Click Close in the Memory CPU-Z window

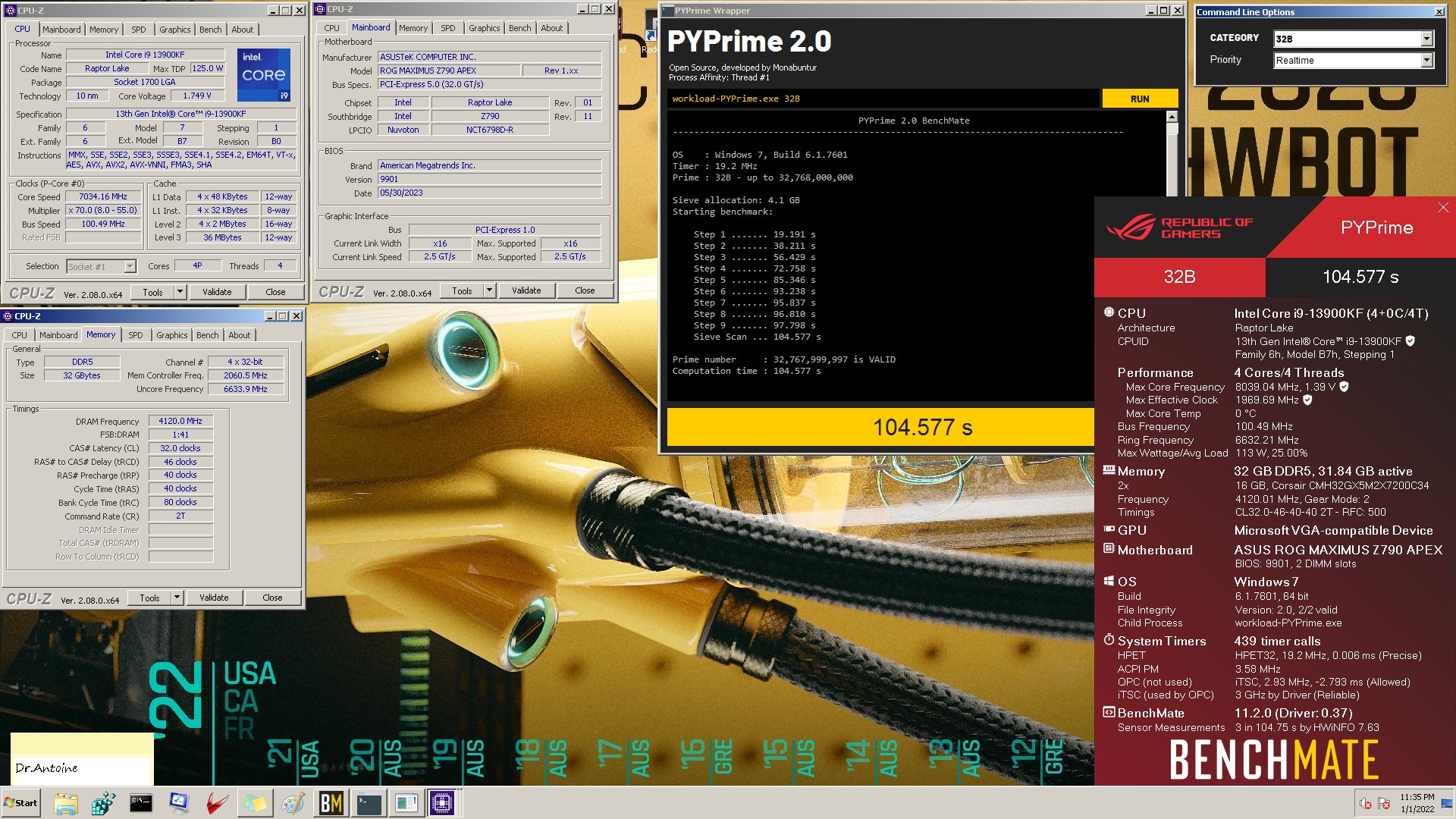(x=272, y=598)
